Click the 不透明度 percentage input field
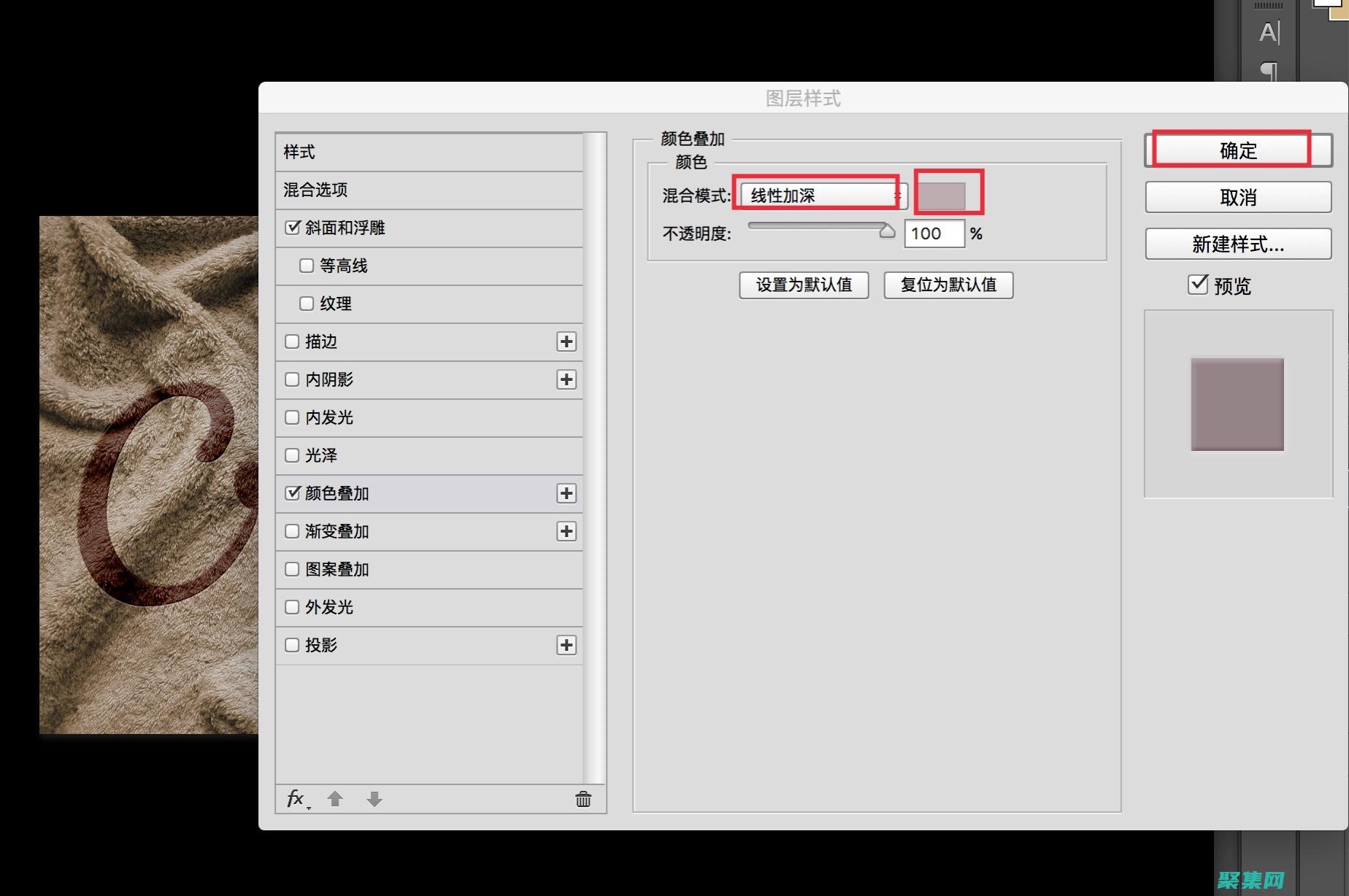 tap(934, 233)
